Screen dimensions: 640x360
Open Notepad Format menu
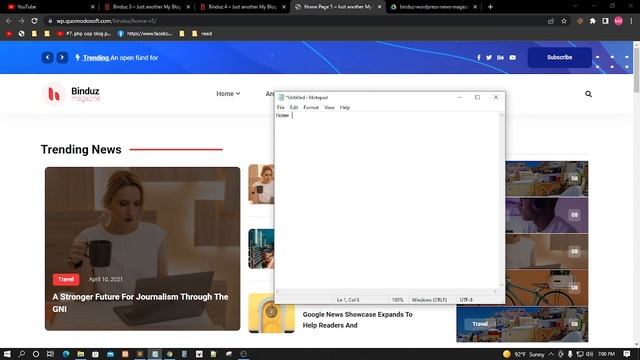click(x=311, y=107)
